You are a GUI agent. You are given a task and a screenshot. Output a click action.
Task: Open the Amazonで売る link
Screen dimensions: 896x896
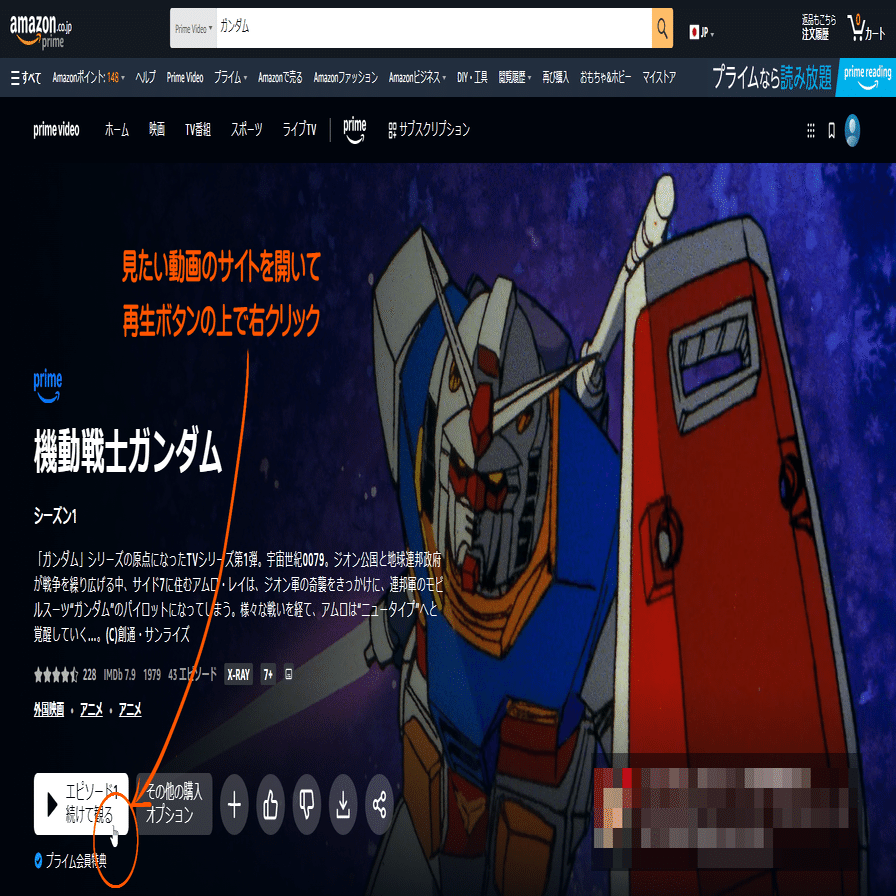(280, 78)
